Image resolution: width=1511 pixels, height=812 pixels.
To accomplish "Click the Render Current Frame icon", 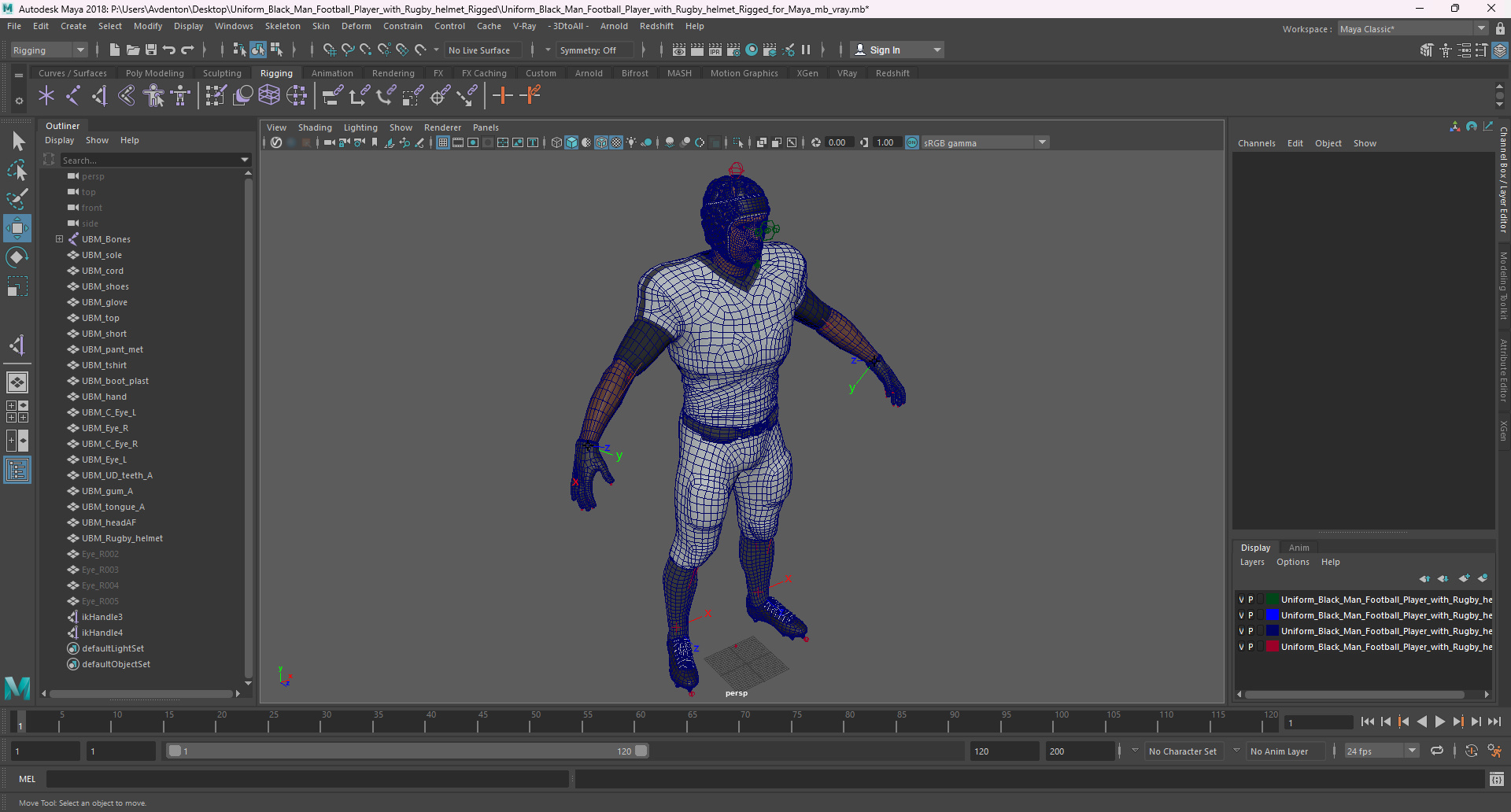I will tap(697, 50).
